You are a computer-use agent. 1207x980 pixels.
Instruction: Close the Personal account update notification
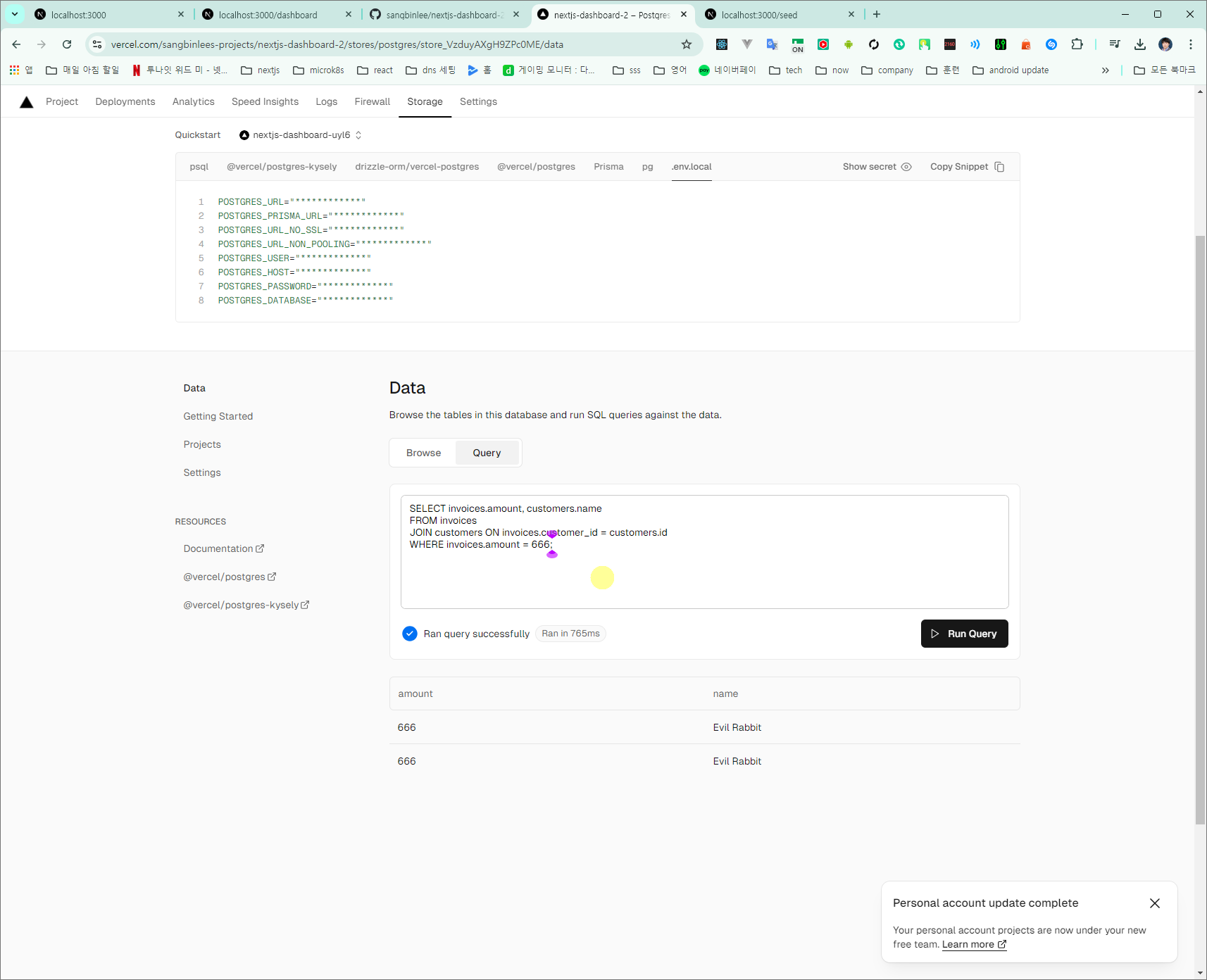pos(1155,903)
